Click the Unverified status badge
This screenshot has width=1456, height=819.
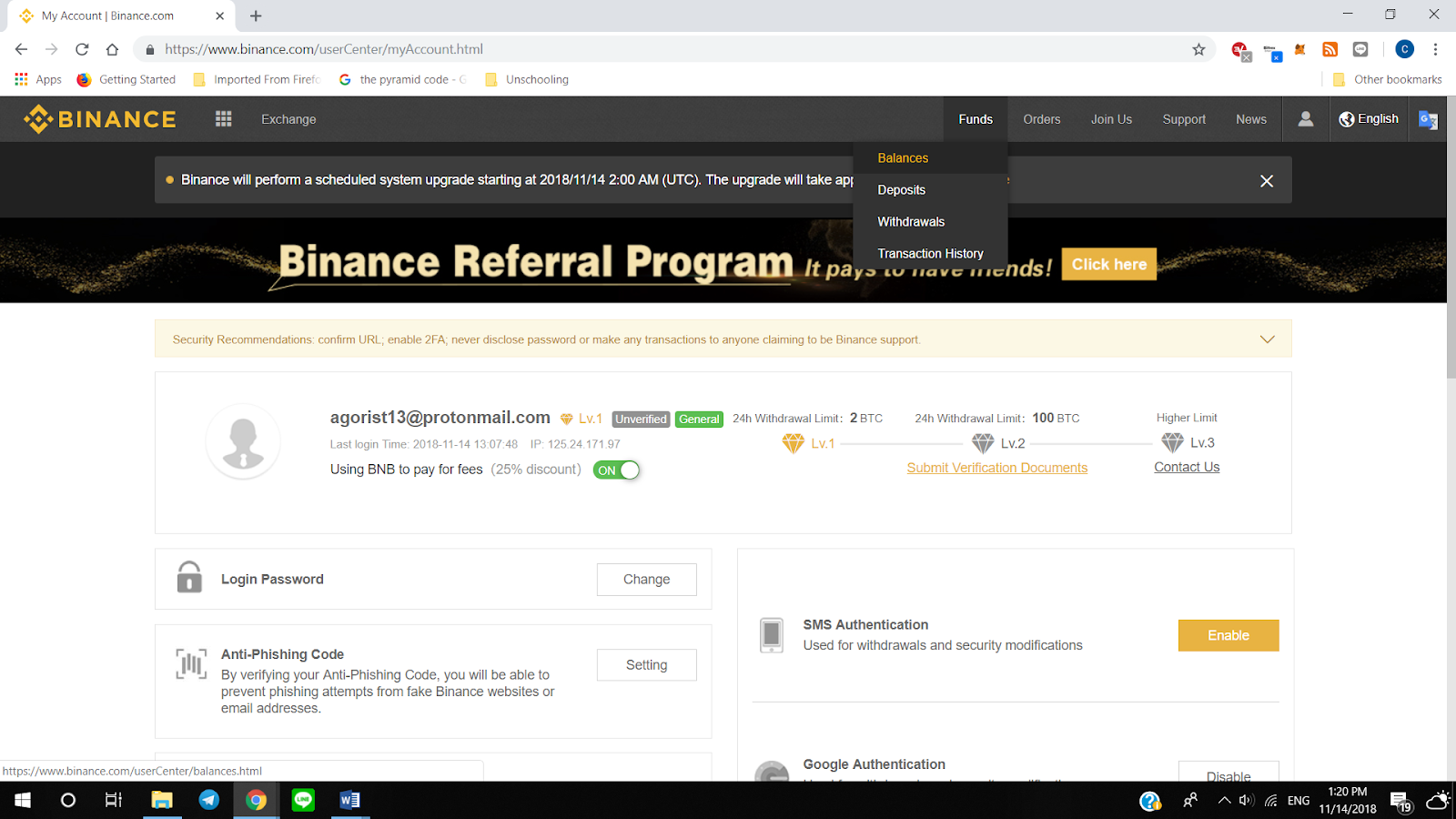click(x=641, y=420)
